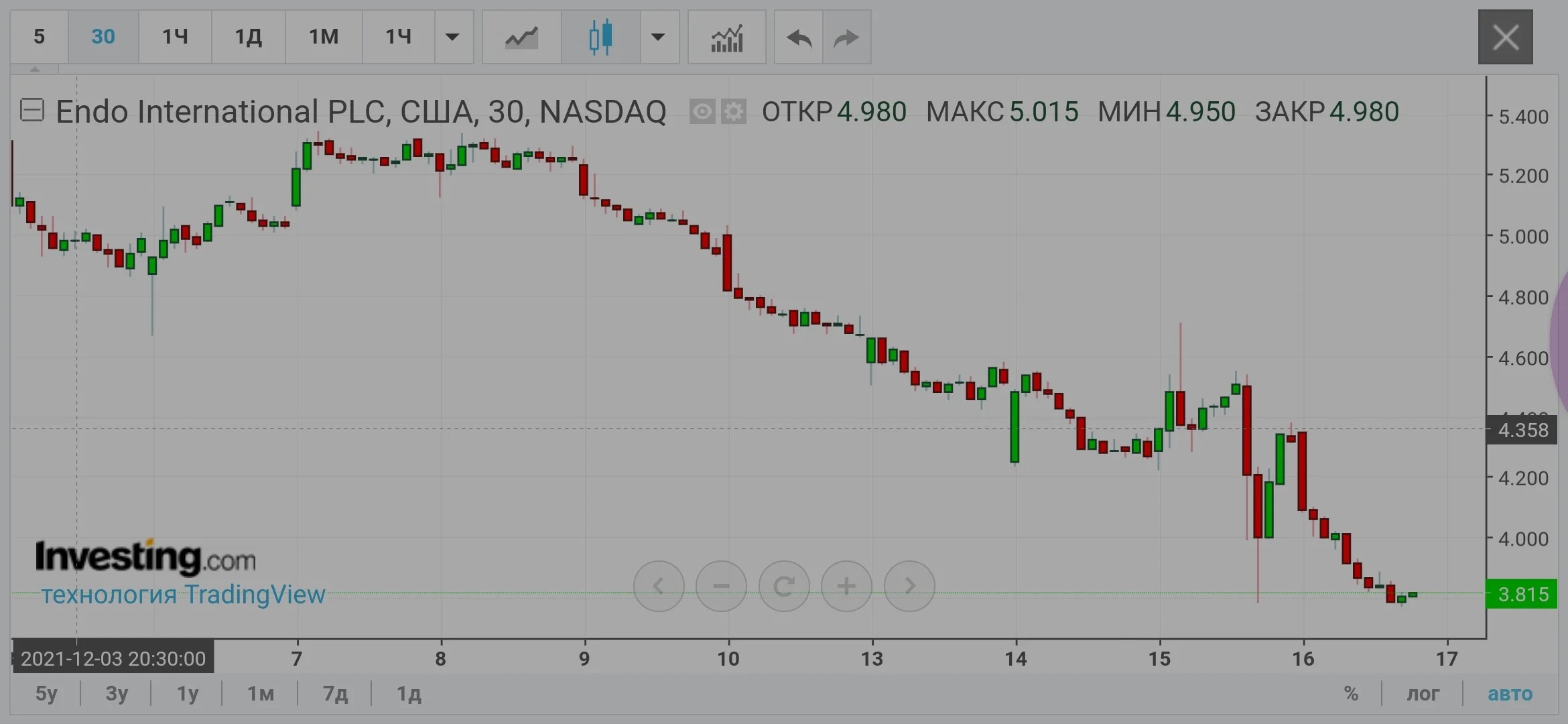Click the 4.358 crosshair price label

point(1521,430)
